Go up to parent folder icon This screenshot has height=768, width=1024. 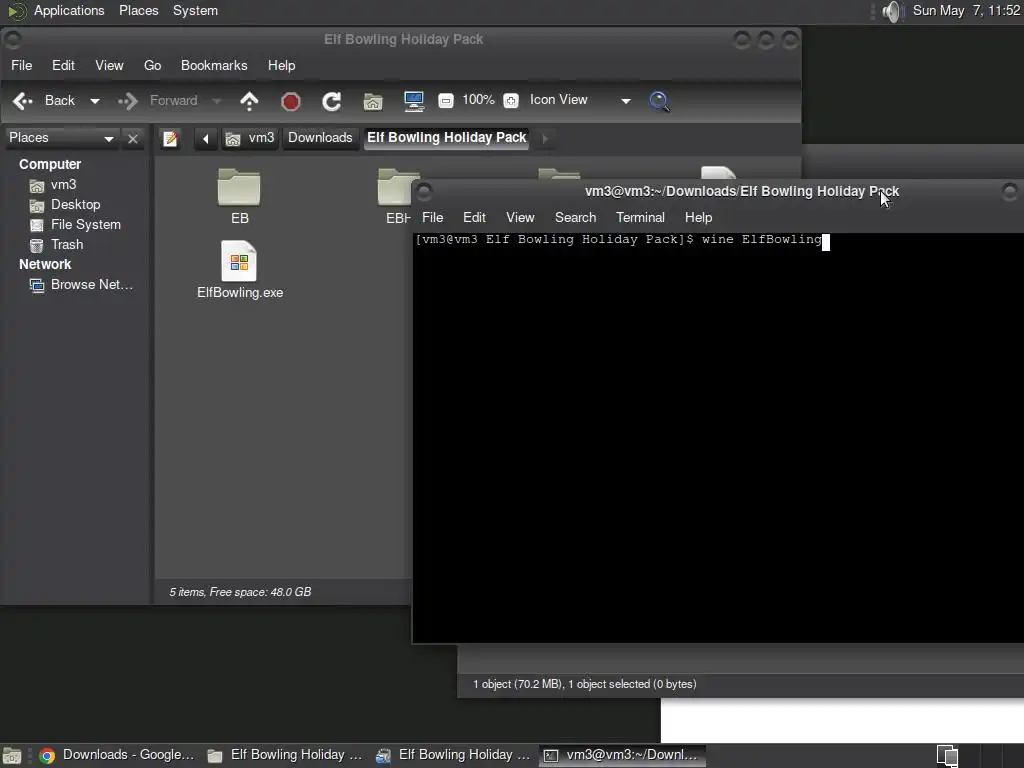point(249,101)
